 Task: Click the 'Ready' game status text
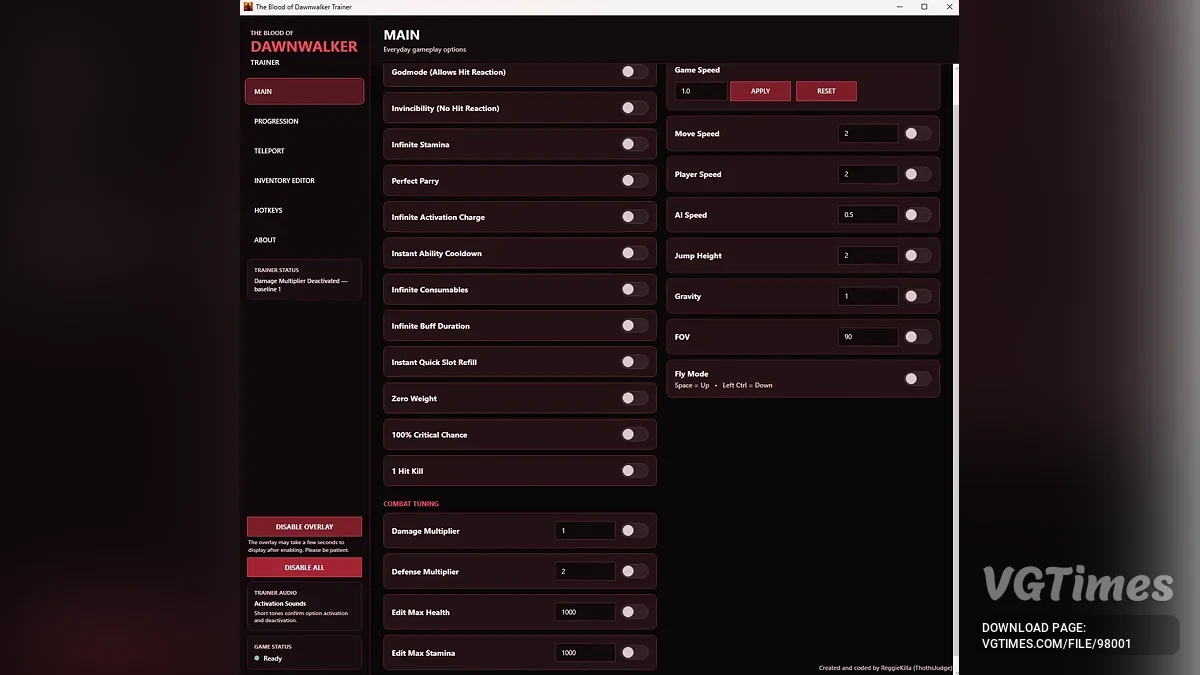click(x=273, y=659)
